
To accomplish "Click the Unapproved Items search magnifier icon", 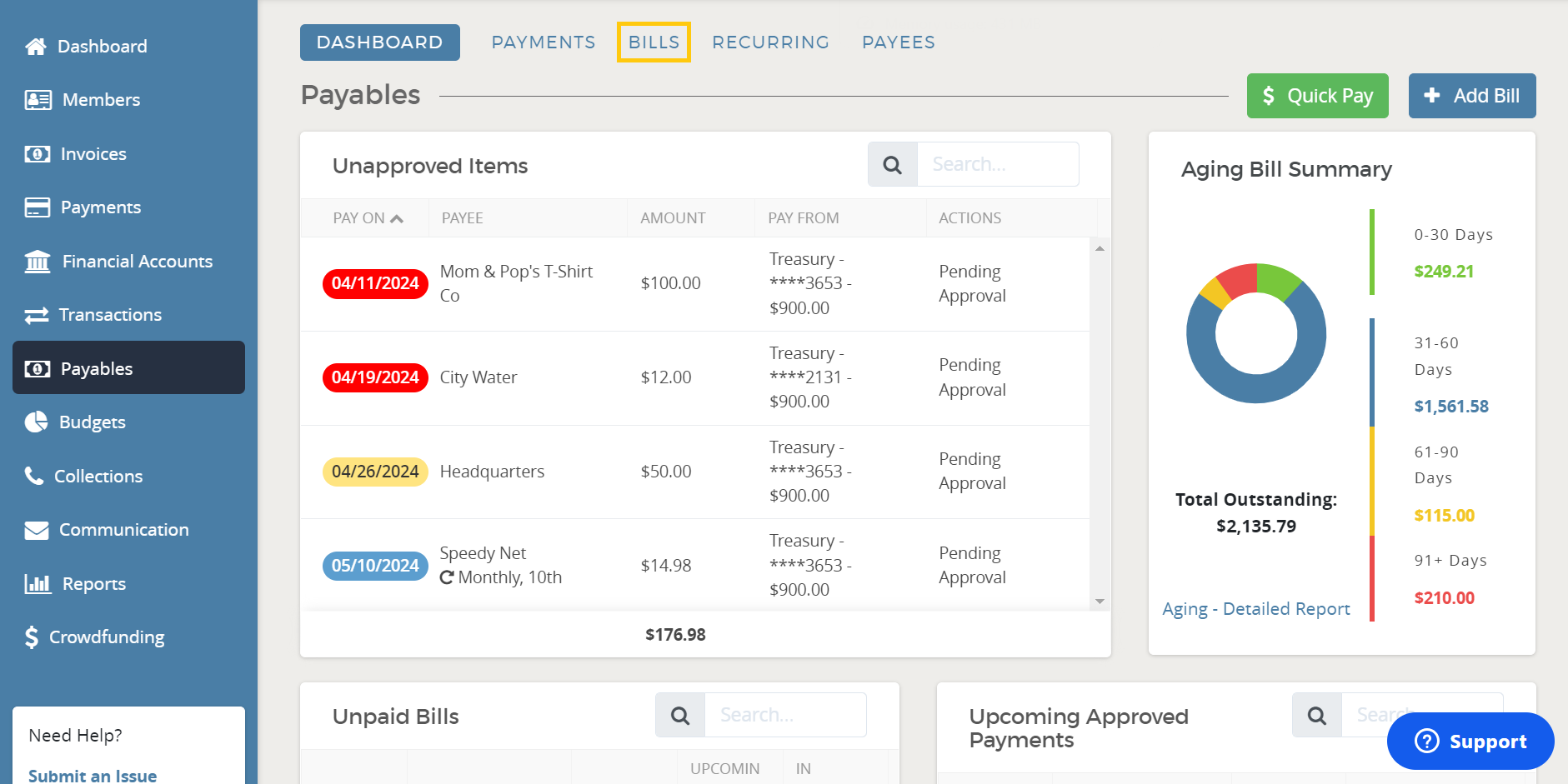I will [x=892, y=165].
